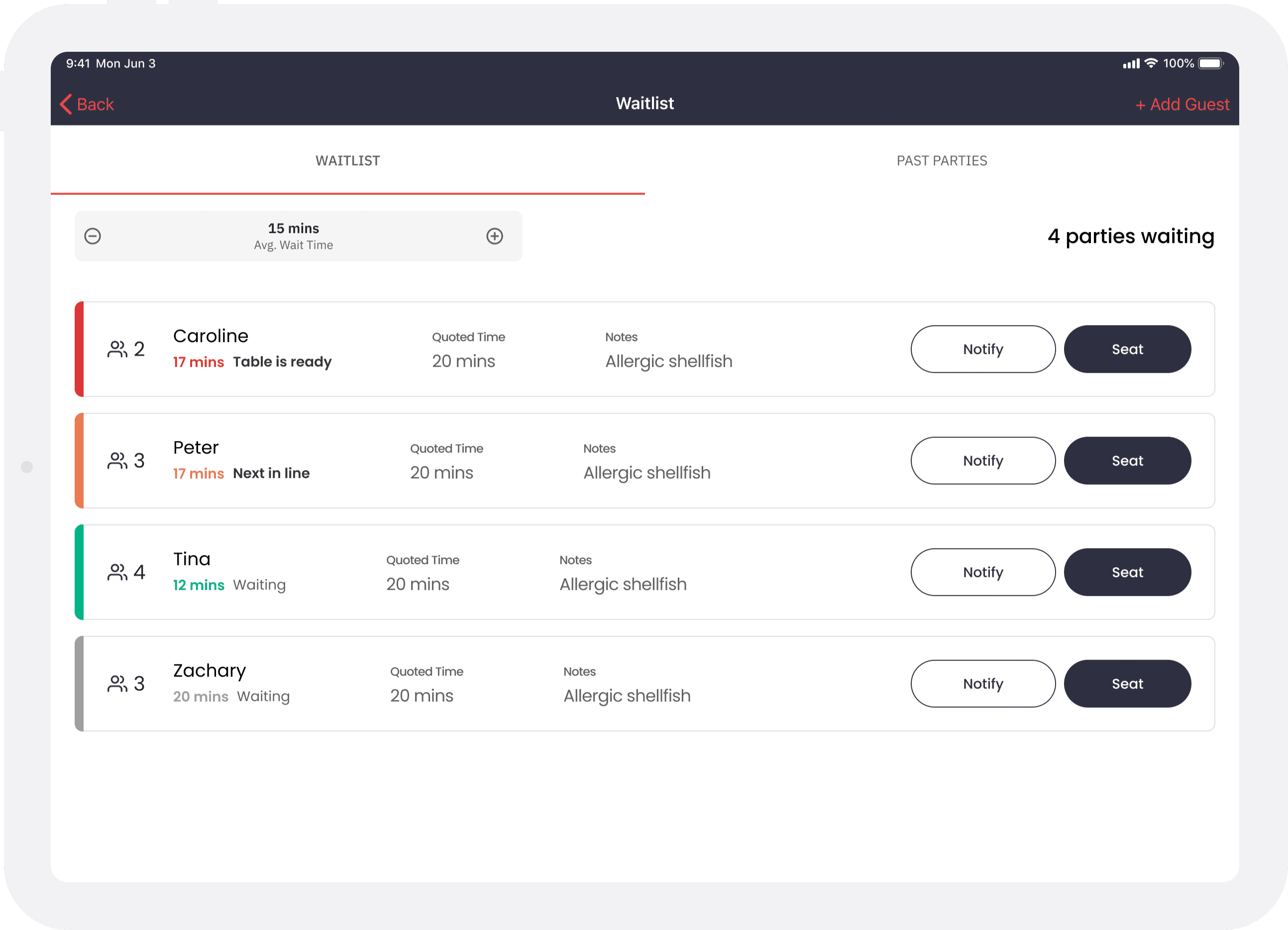Increase average wait time with plus icon
This screenshot has width=1288, height=930.
[495, 236]
